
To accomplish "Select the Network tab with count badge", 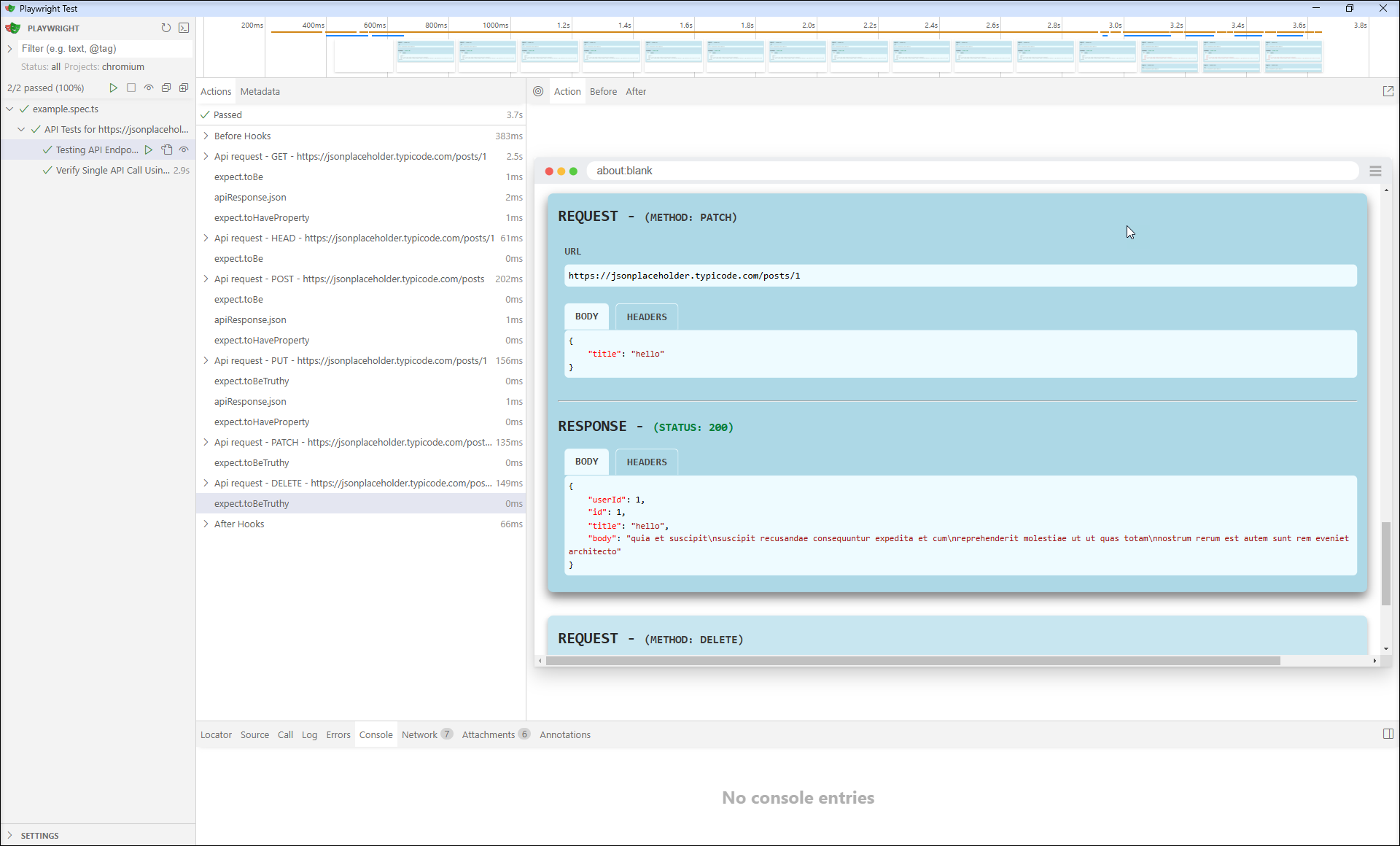I will click(x=425, y=734).
